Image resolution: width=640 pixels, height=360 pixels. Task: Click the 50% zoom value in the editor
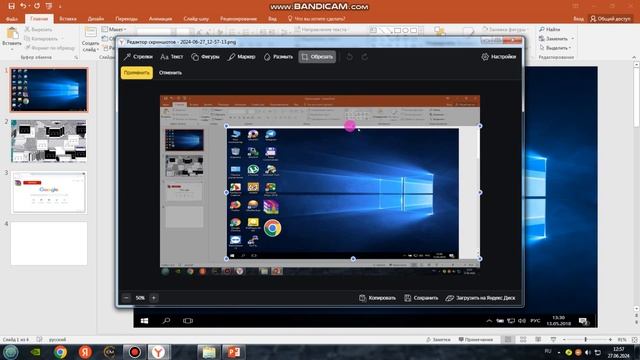[x=140, y=298]
